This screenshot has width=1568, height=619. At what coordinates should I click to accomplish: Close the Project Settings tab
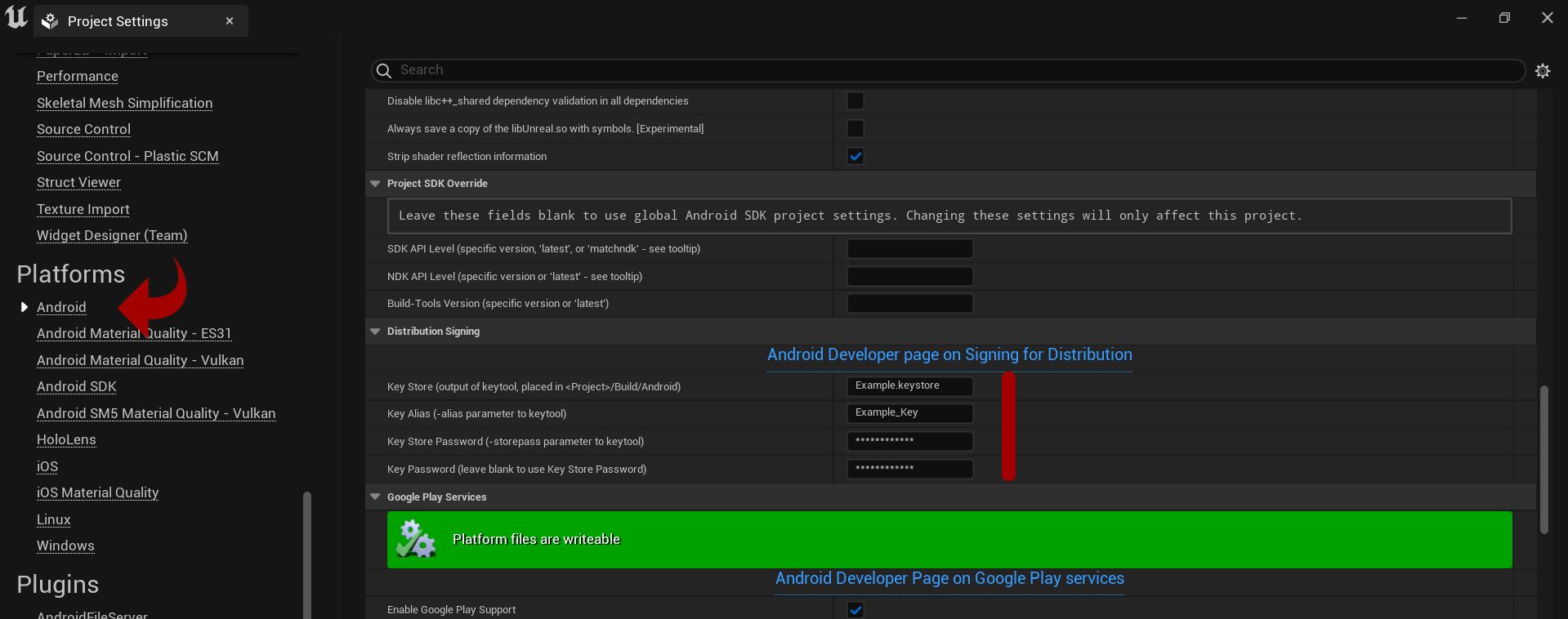tap(230, 21)
